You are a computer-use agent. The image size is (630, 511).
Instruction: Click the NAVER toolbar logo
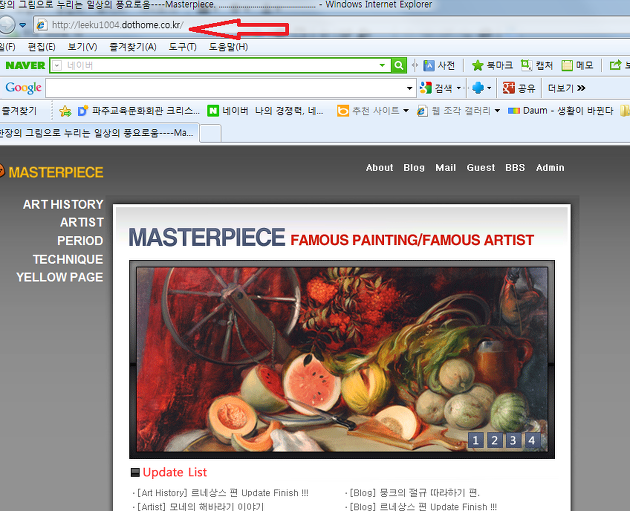[25, 65]
